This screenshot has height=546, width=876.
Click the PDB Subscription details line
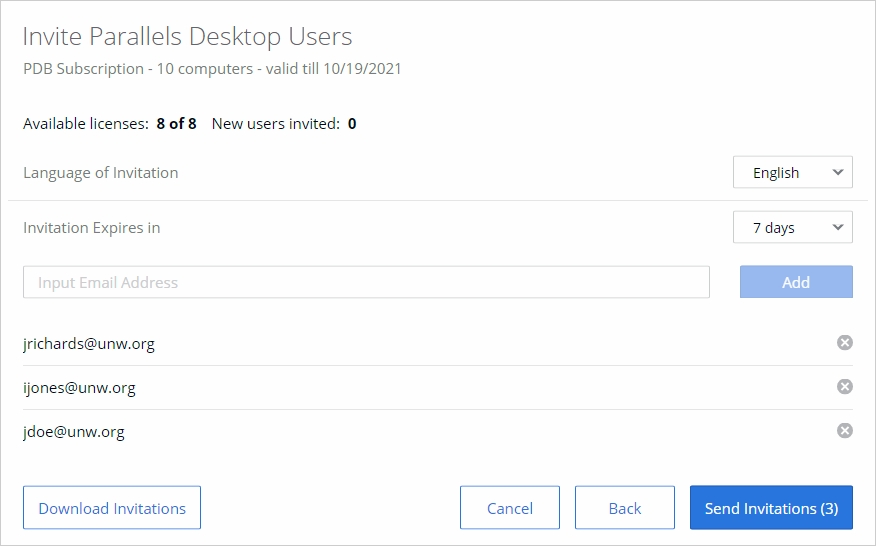[212, 69]
